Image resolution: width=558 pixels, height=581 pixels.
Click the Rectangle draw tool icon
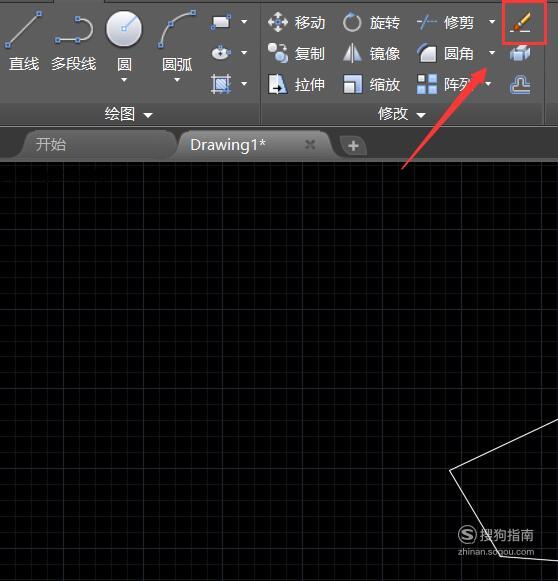221,22
